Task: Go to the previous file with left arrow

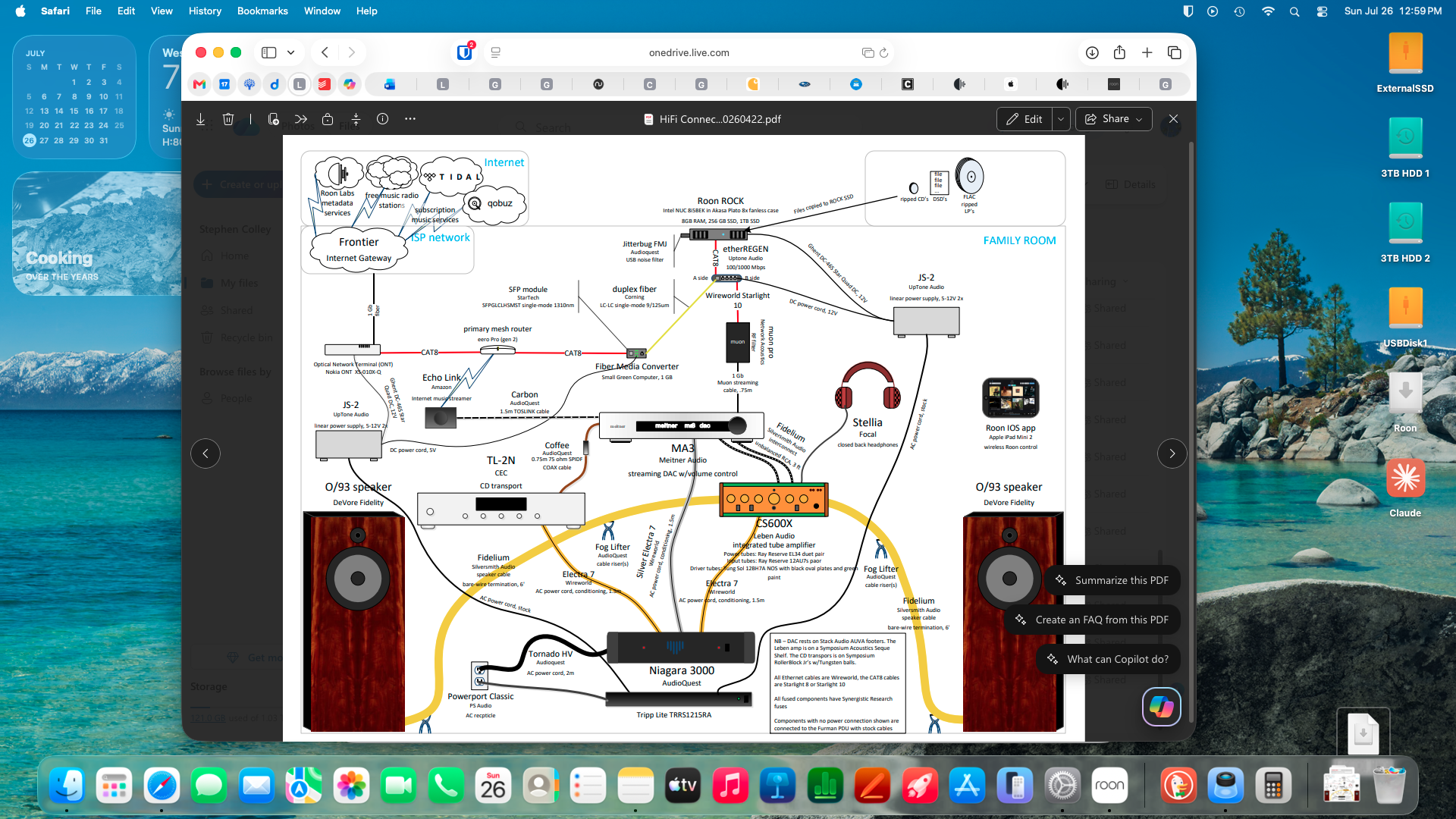Action: coord(206,453)
